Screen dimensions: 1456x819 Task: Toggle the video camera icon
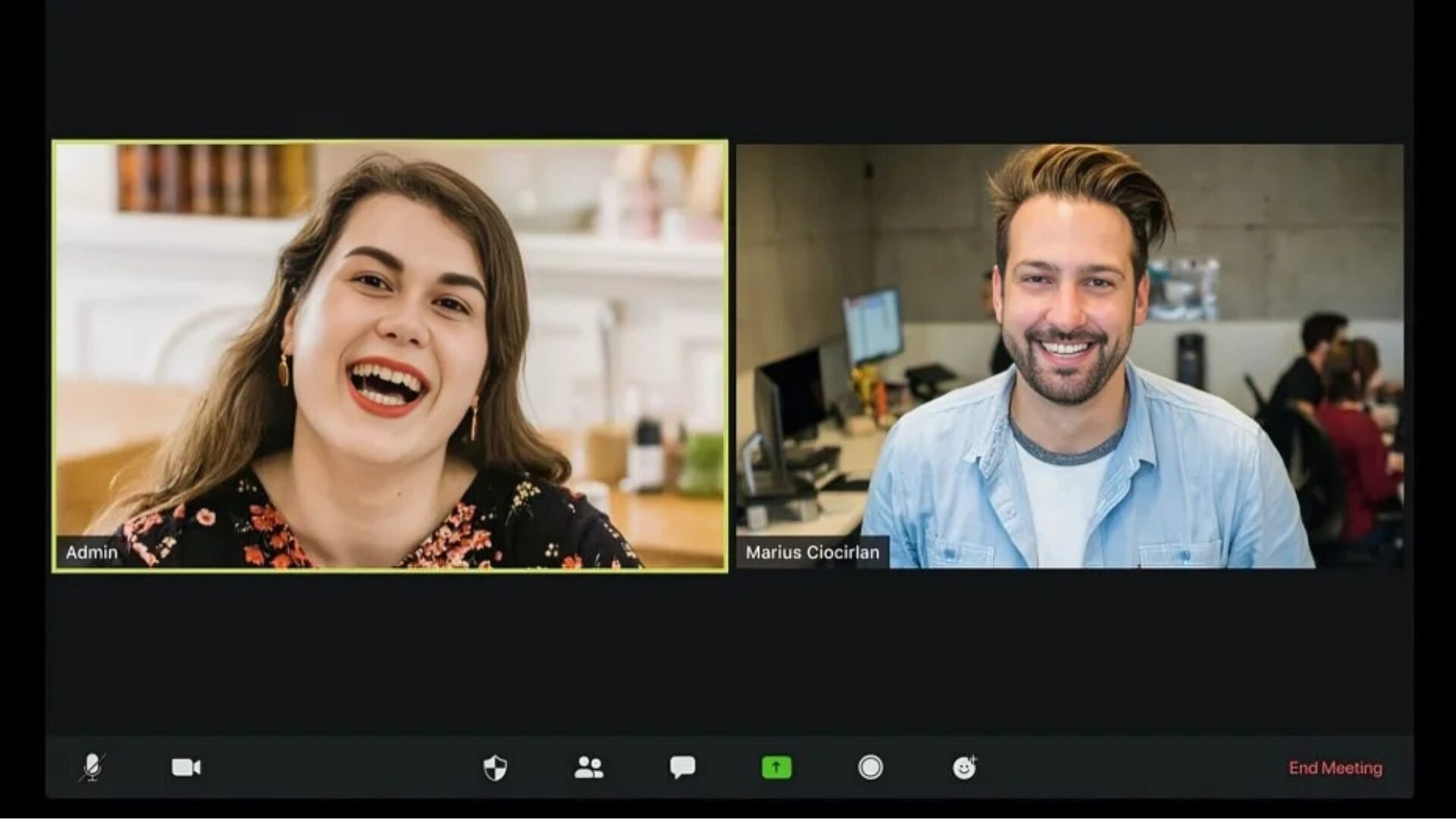pos(186,767)
